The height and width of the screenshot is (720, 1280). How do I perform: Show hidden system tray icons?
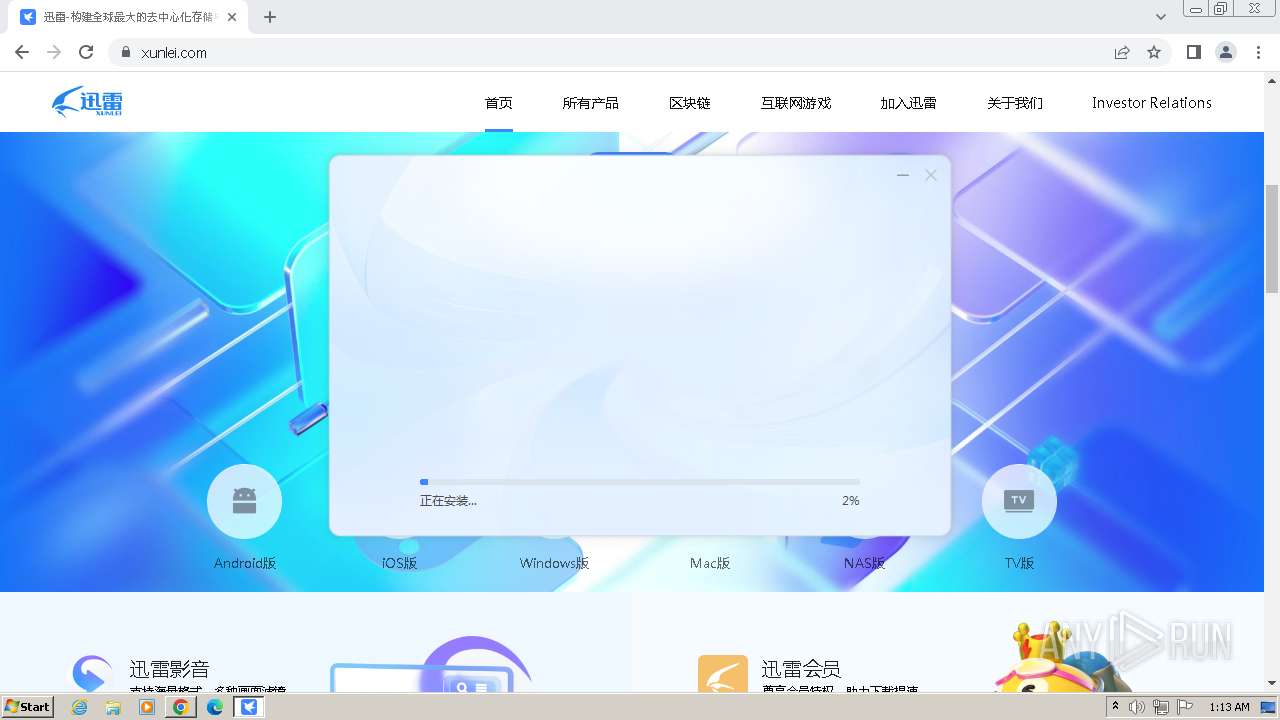(1115, 707)
